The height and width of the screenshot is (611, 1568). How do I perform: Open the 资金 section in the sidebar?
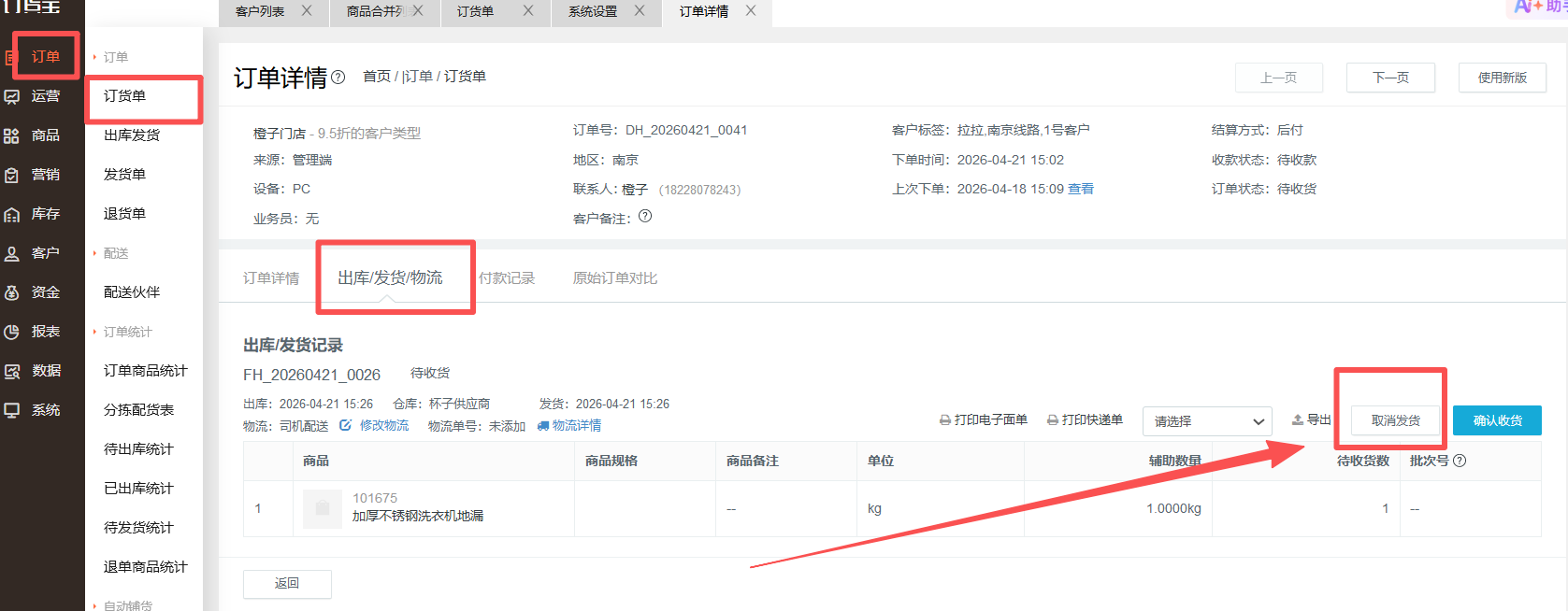pos(35,292)
